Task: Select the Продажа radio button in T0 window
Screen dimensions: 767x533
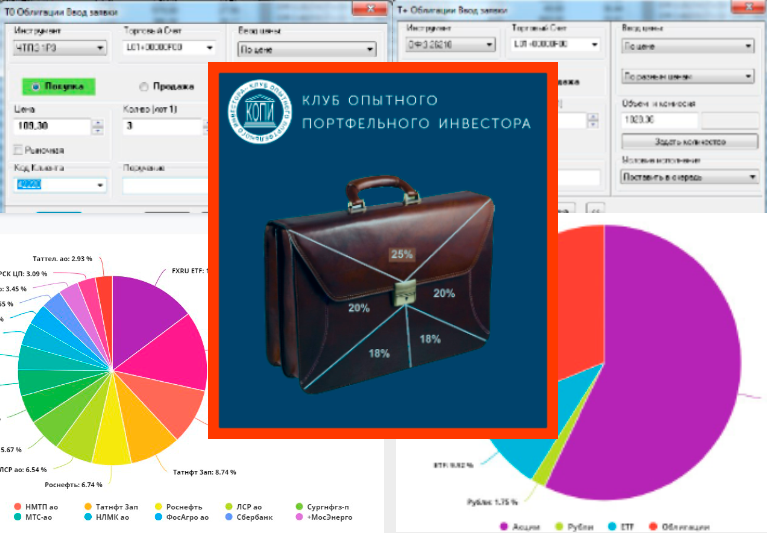Action: tap(167, 87)
